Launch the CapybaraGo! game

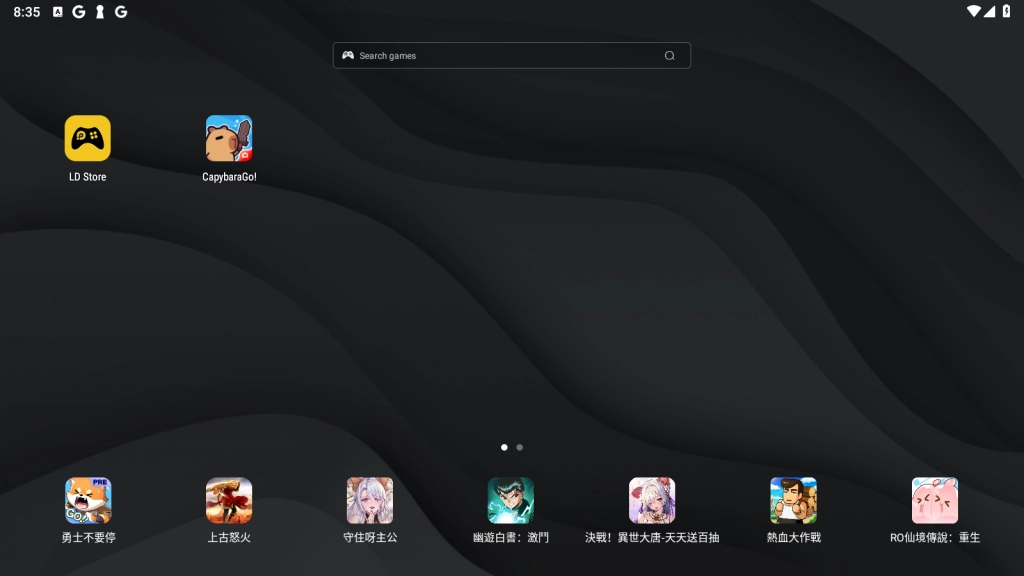(229, 138)
